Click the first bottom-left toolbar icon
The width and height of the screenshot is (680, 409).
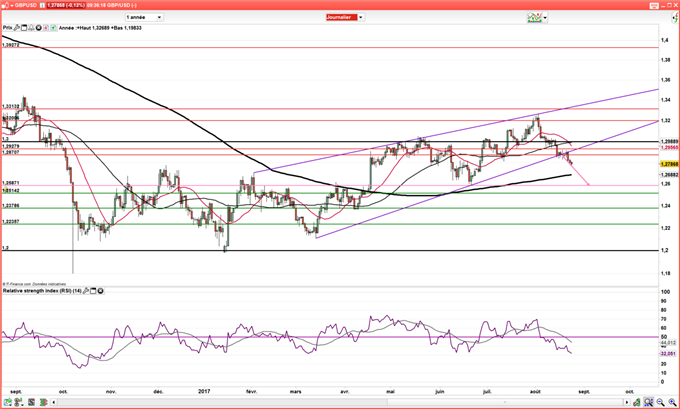point(8,402)
